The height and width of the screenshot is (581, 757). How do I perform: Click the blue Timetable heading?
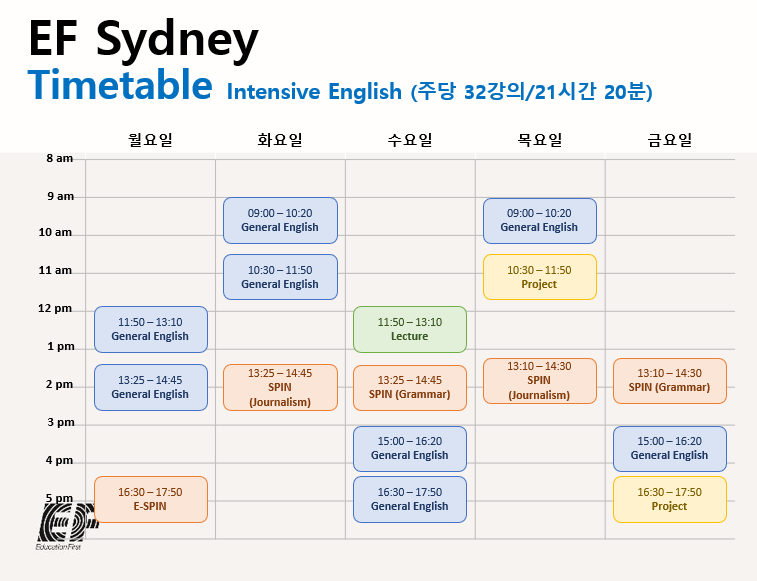point(120,85)
